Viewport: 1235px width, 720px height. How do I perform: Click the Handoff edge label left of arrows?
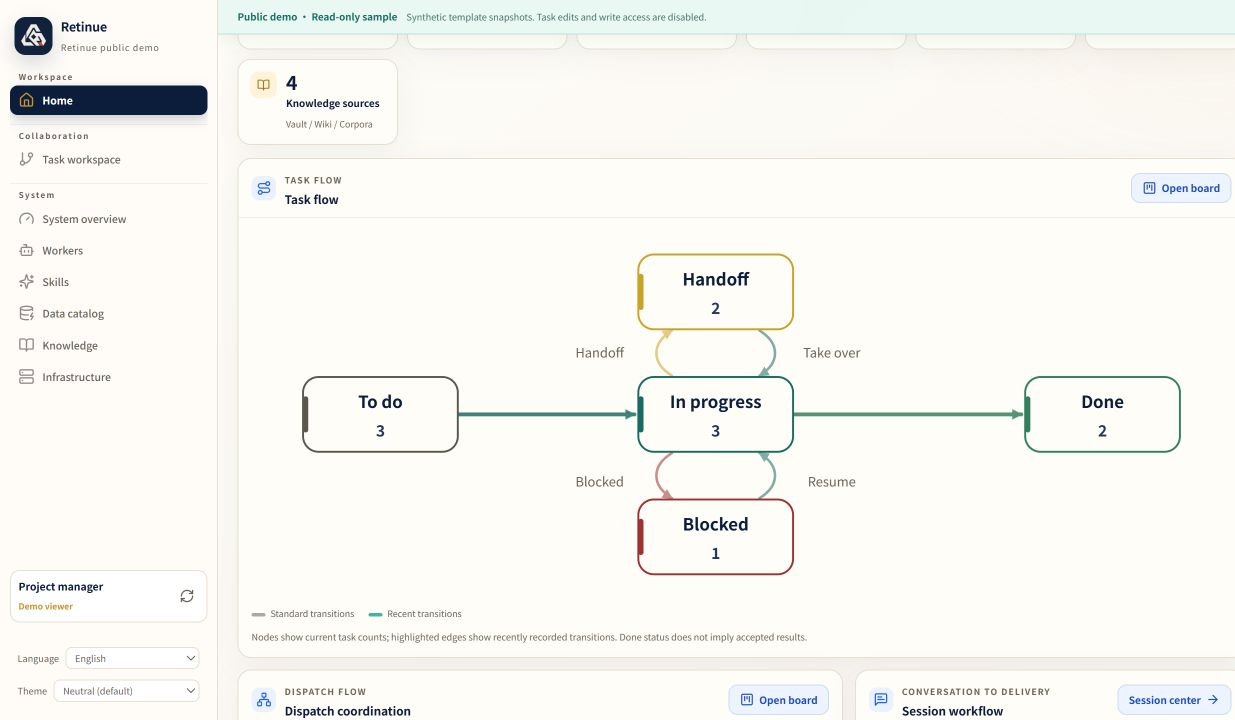click(x=600, y=353)
